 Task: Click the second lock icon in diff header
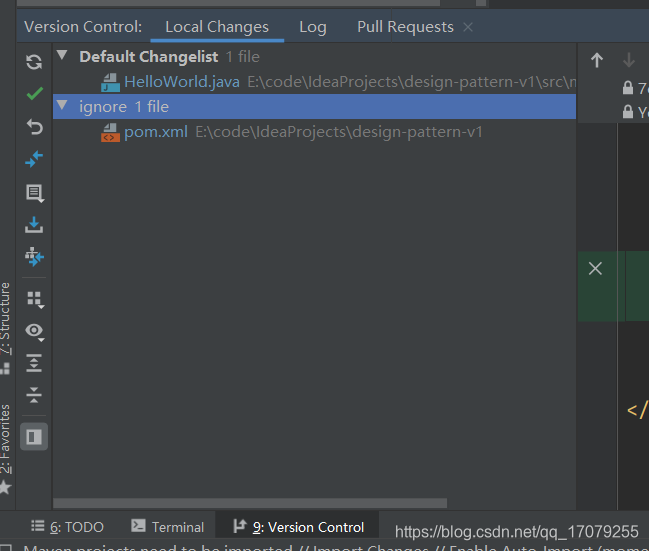pos(628,111)
